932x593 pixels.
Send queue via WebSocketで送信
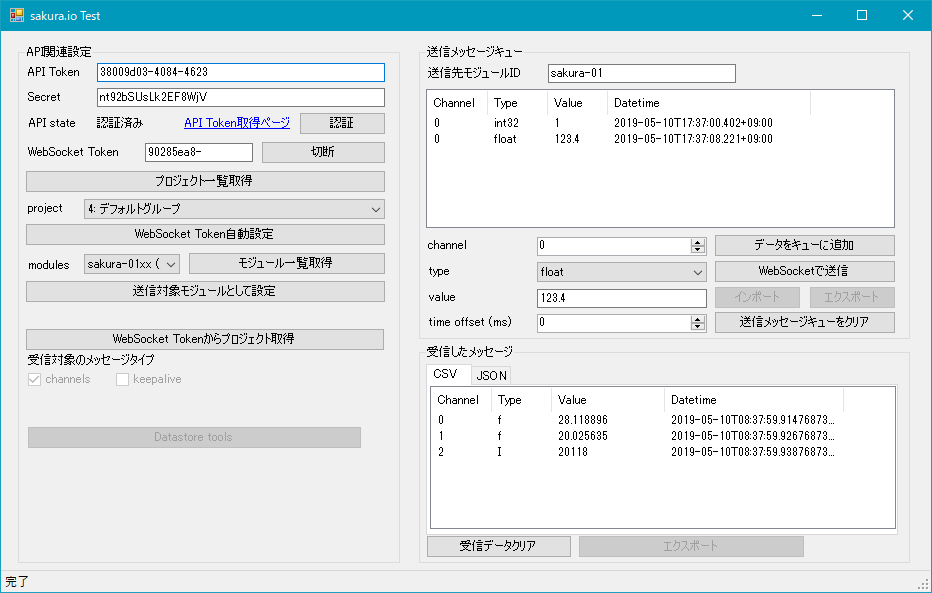pyautogui.click(x=804, y=270)
